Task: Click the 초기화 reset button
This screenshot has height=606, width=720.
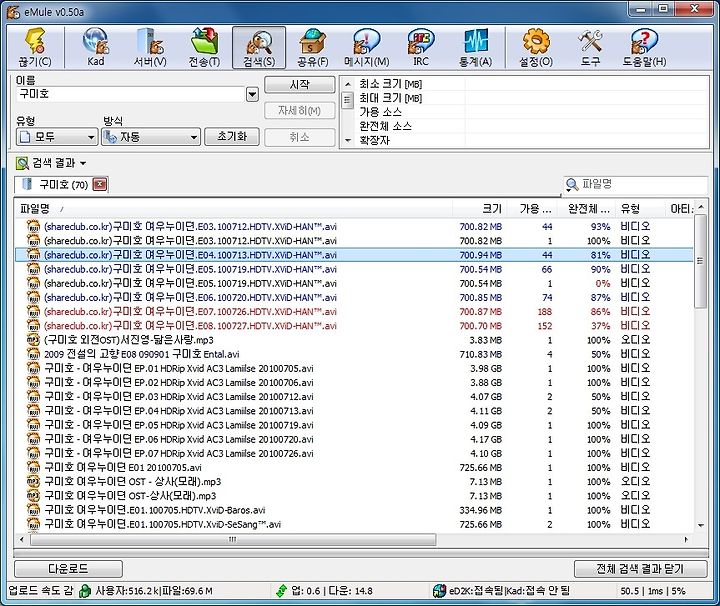Action: 232,137
